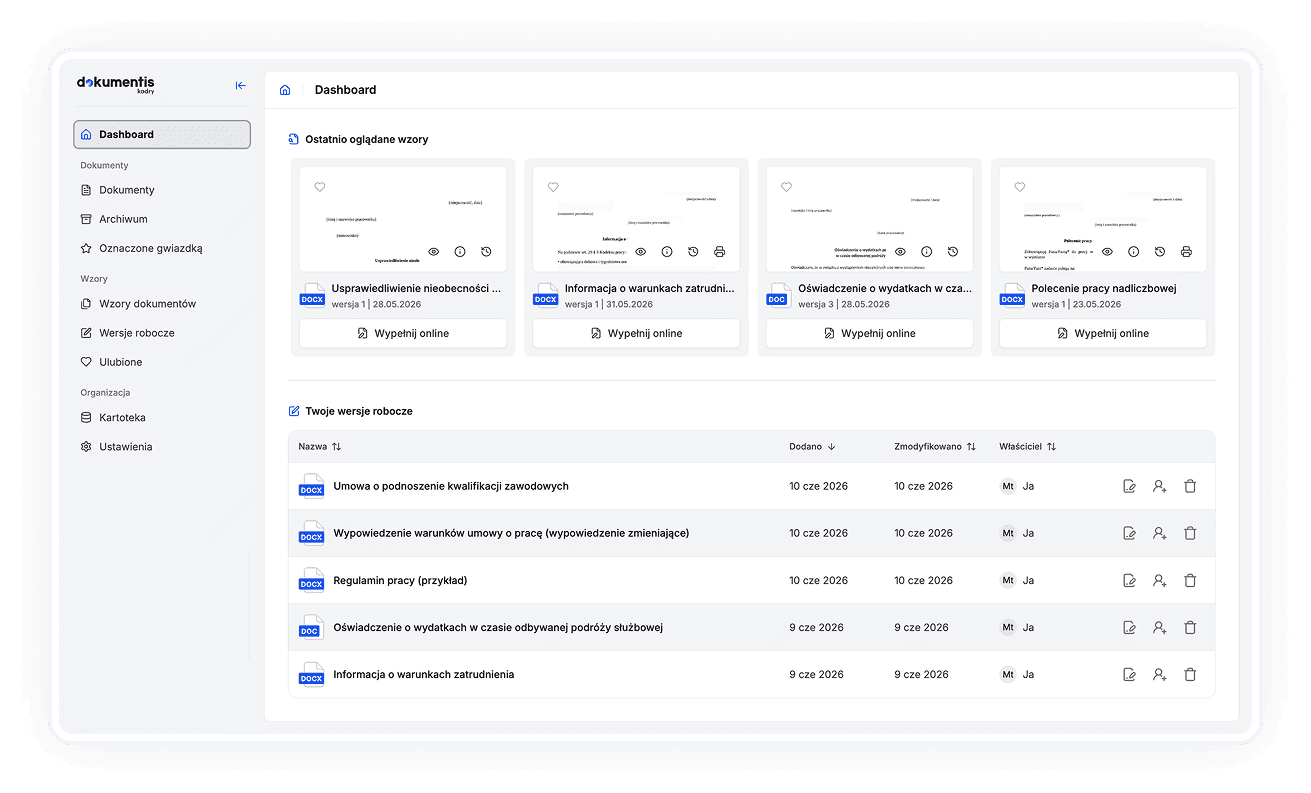Screen dimensions: 1311x793
Task: Edit the Informacja o warunkach zatrudnienia draft row
Action: pyautogui.click(x=1130, y=675)
